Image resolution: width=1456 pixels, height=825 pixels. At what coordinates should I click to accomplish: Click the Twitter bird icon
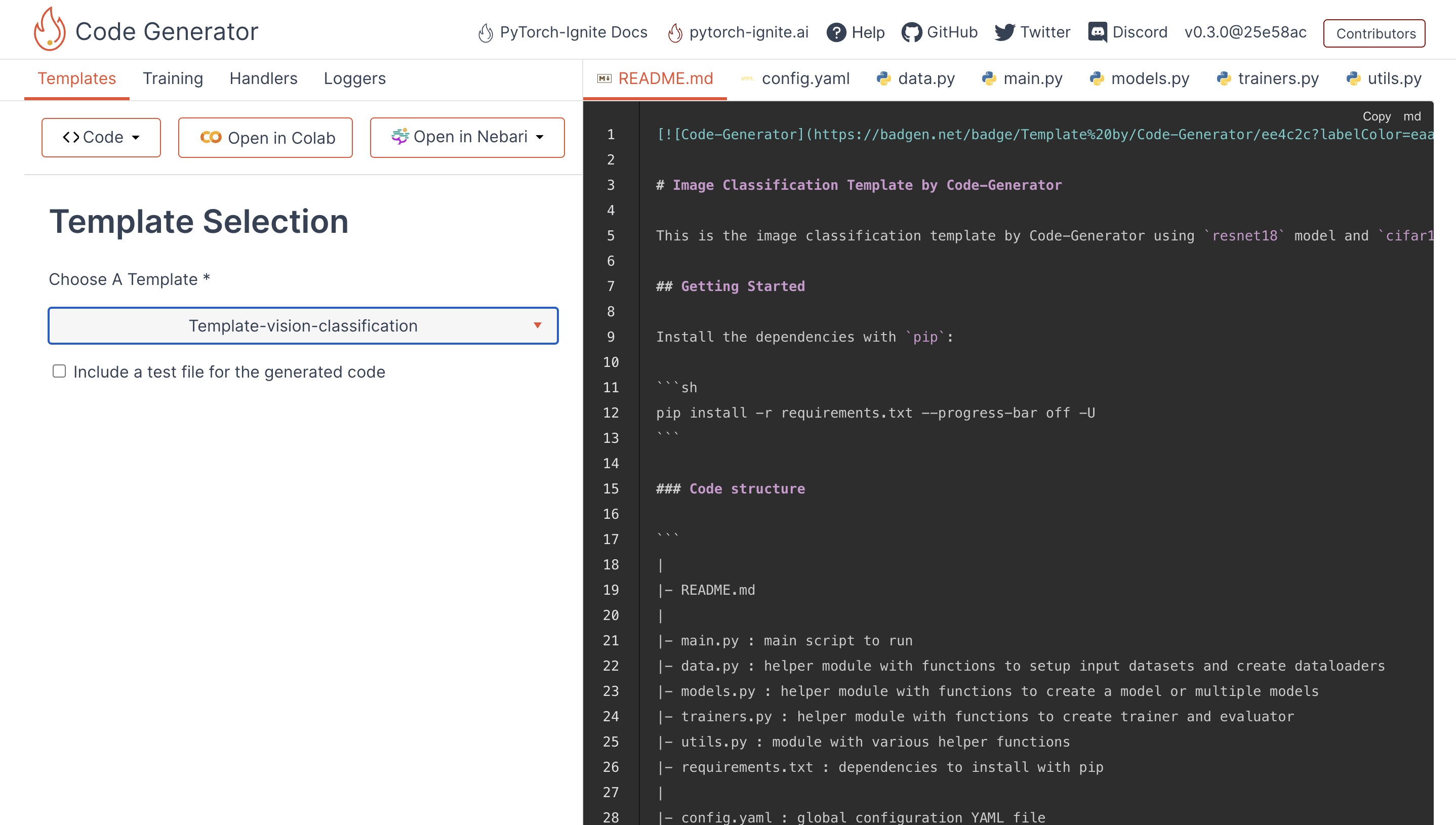(1004, 32)
